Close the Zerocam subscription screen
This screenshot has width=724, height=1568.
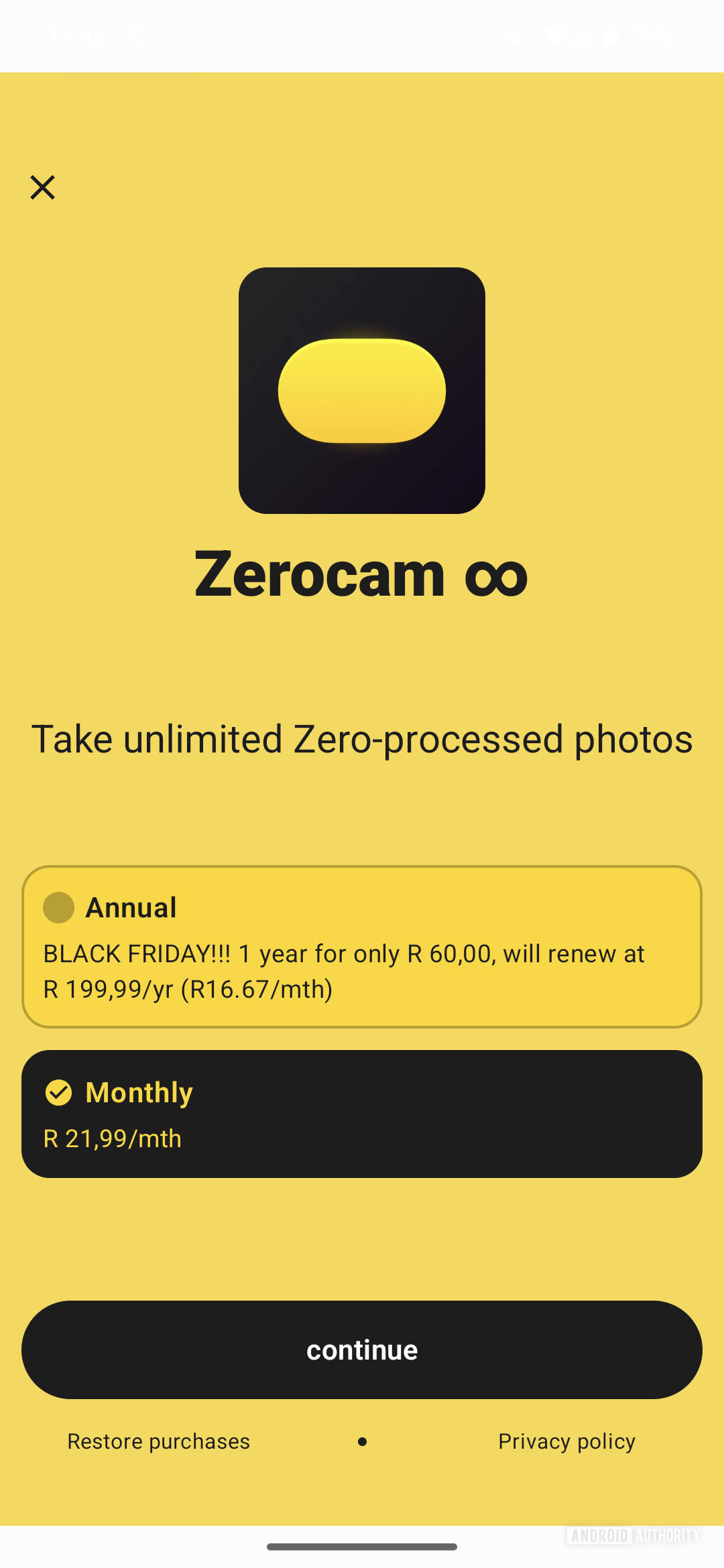42,188
